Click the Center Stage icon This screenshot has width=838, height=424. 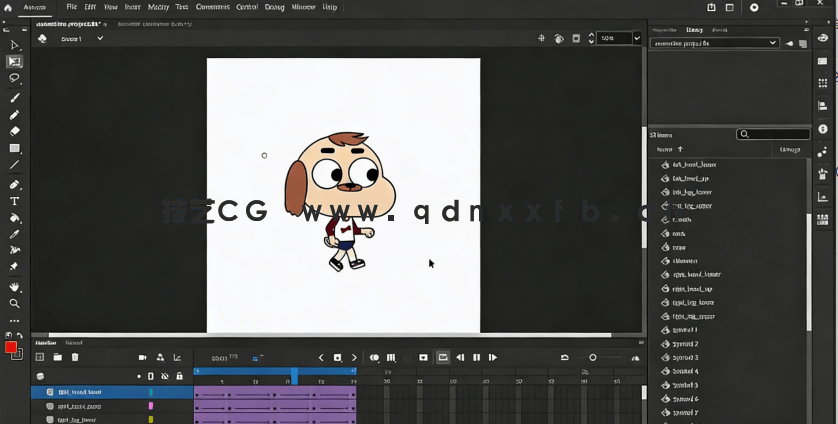pos(541,38)
